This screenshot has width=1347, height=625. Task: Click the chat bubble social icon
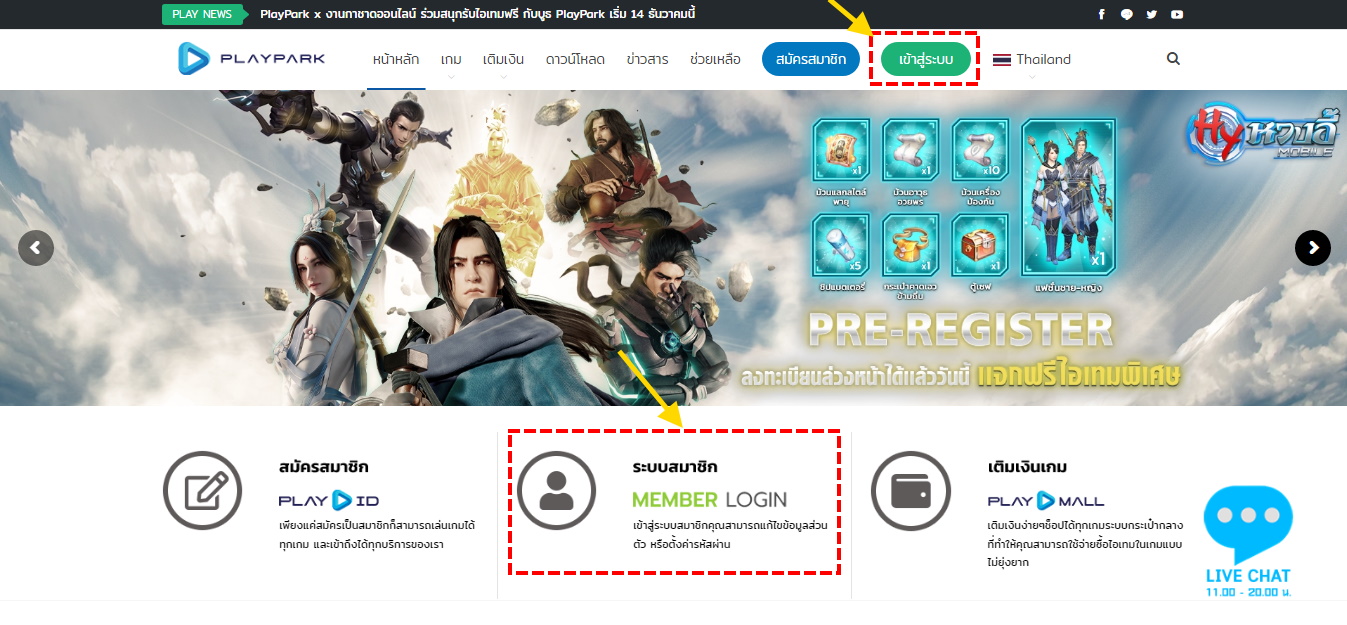[x=1127, y=14]
